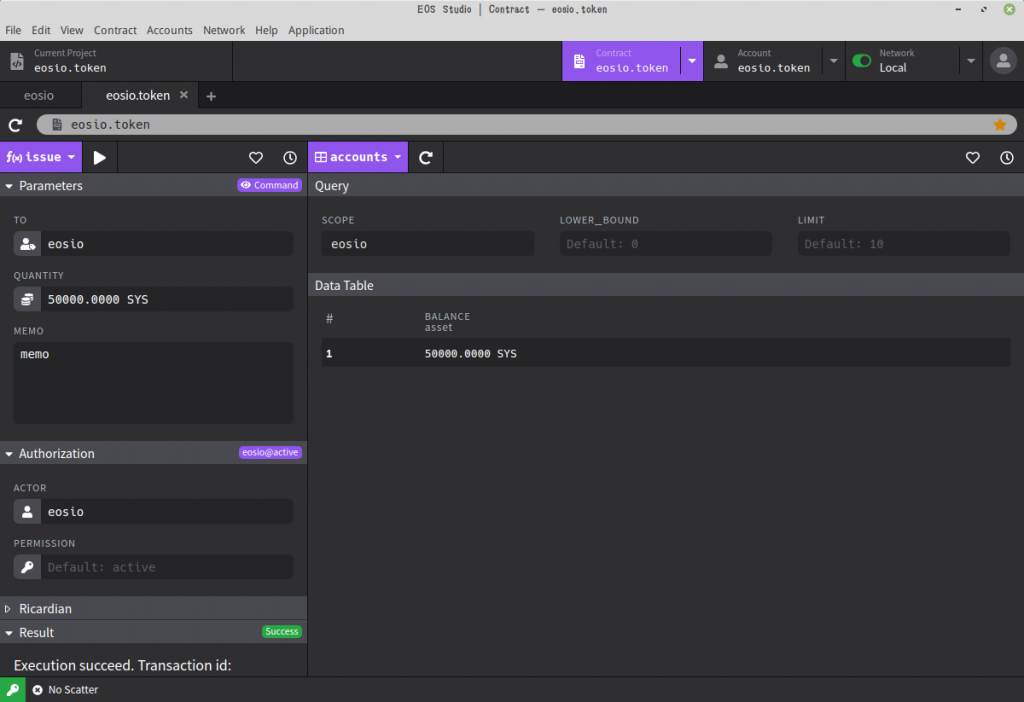Viewport: 1024px width, 702px height.
Task: Click the star bookmark icon in the address bar
Action: click(x=999, y=125)
